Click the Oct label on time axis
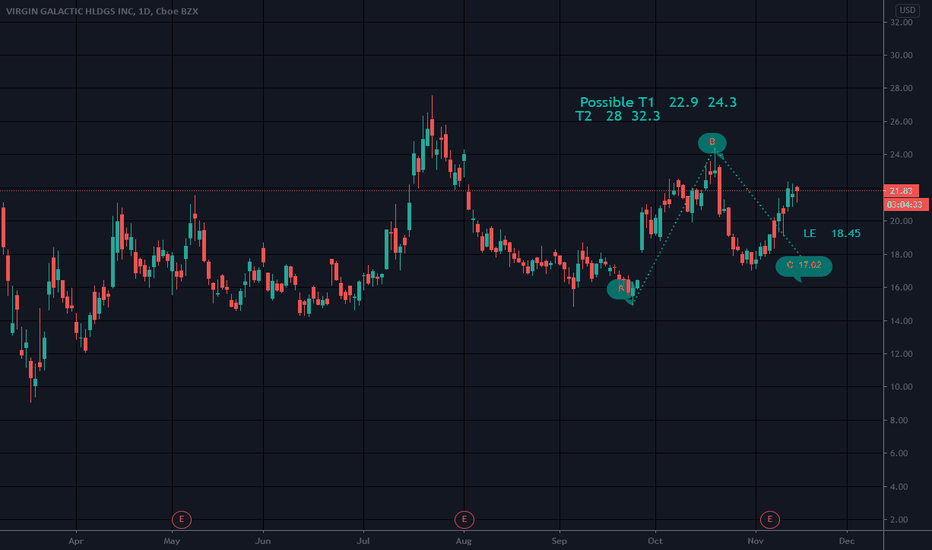 pyautogui.click(x=655, y=541)
